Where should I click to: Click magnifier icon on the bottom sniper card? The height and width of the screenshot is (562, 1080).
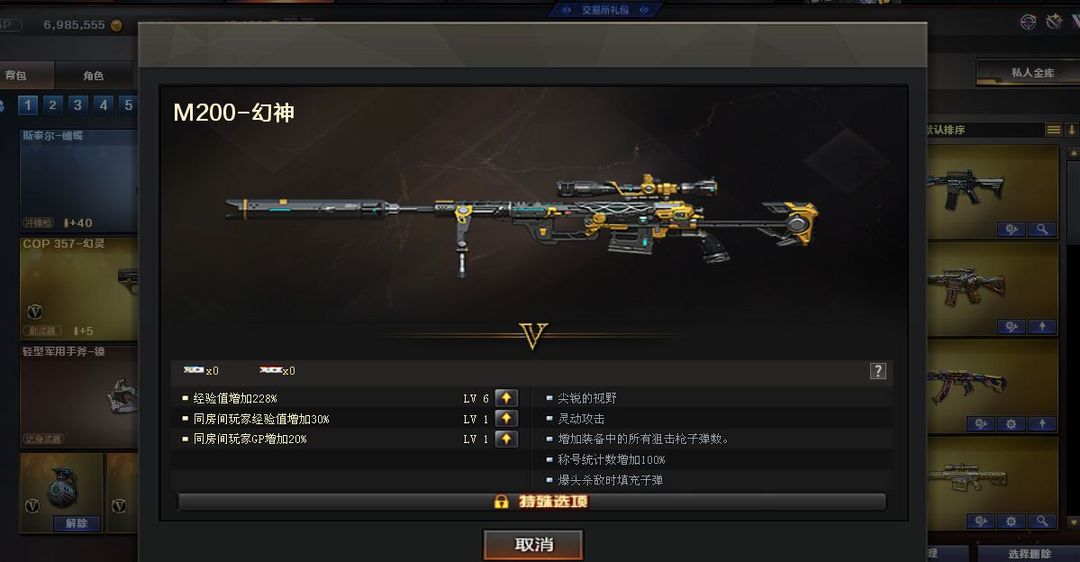1042,521
